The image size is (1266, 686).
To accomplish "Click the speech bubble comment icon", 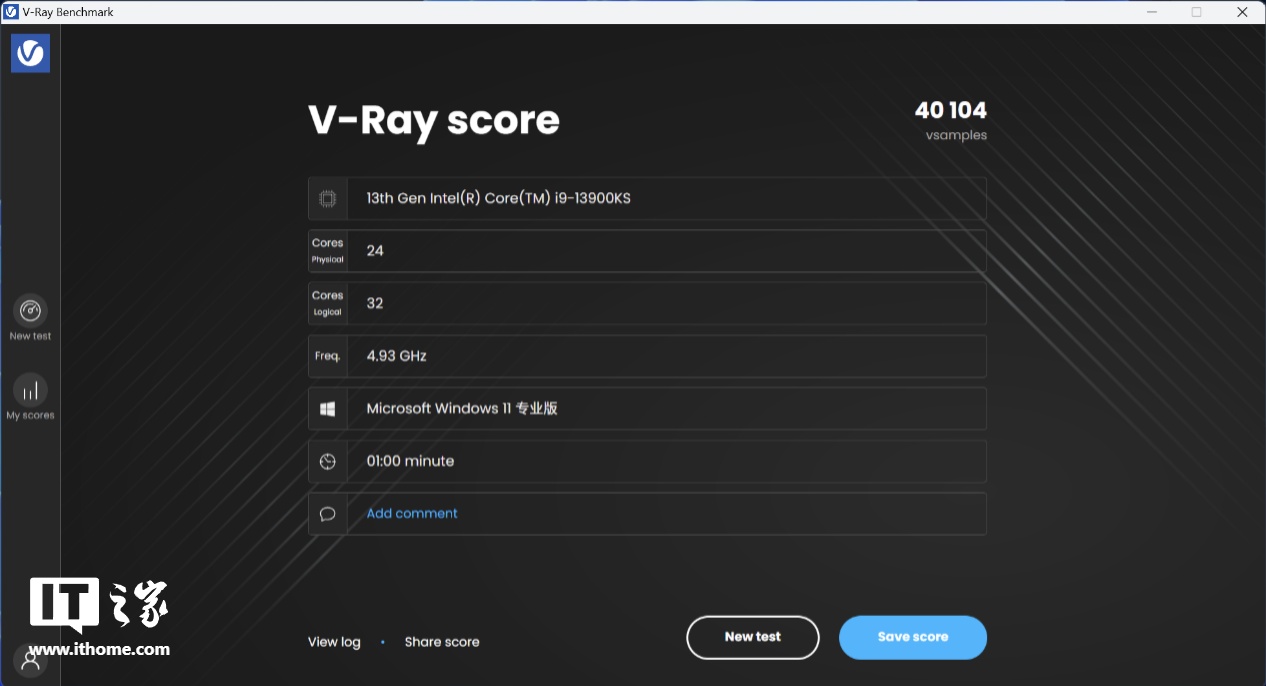I will point(327,514).
